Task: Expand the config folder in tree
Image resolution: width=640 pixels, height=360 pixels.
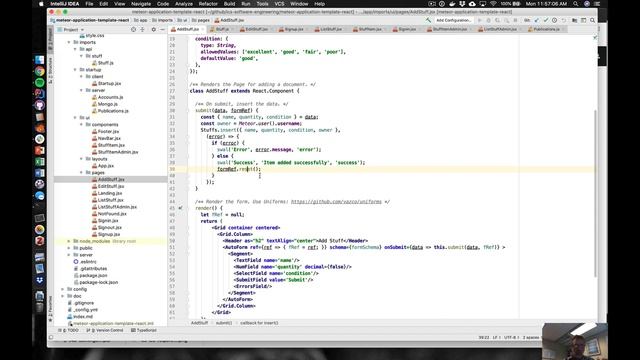Action: (x=62, y=289)
